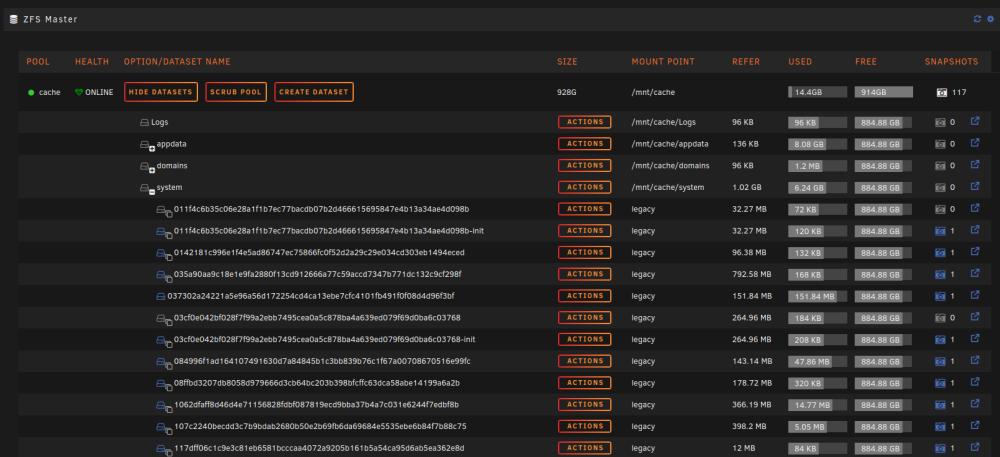Open external link icon for system dataset
This screenshot has width=1000, height=457.
[974, 186]
